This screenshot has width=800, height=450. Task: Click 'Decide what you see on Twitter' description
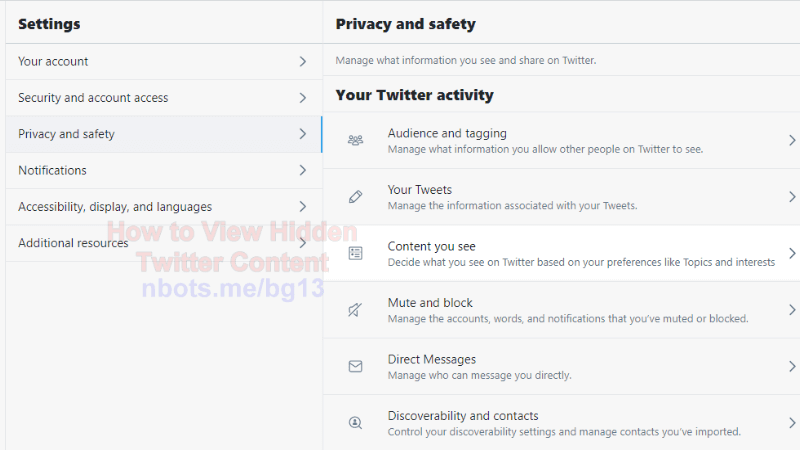click(581, 262)
